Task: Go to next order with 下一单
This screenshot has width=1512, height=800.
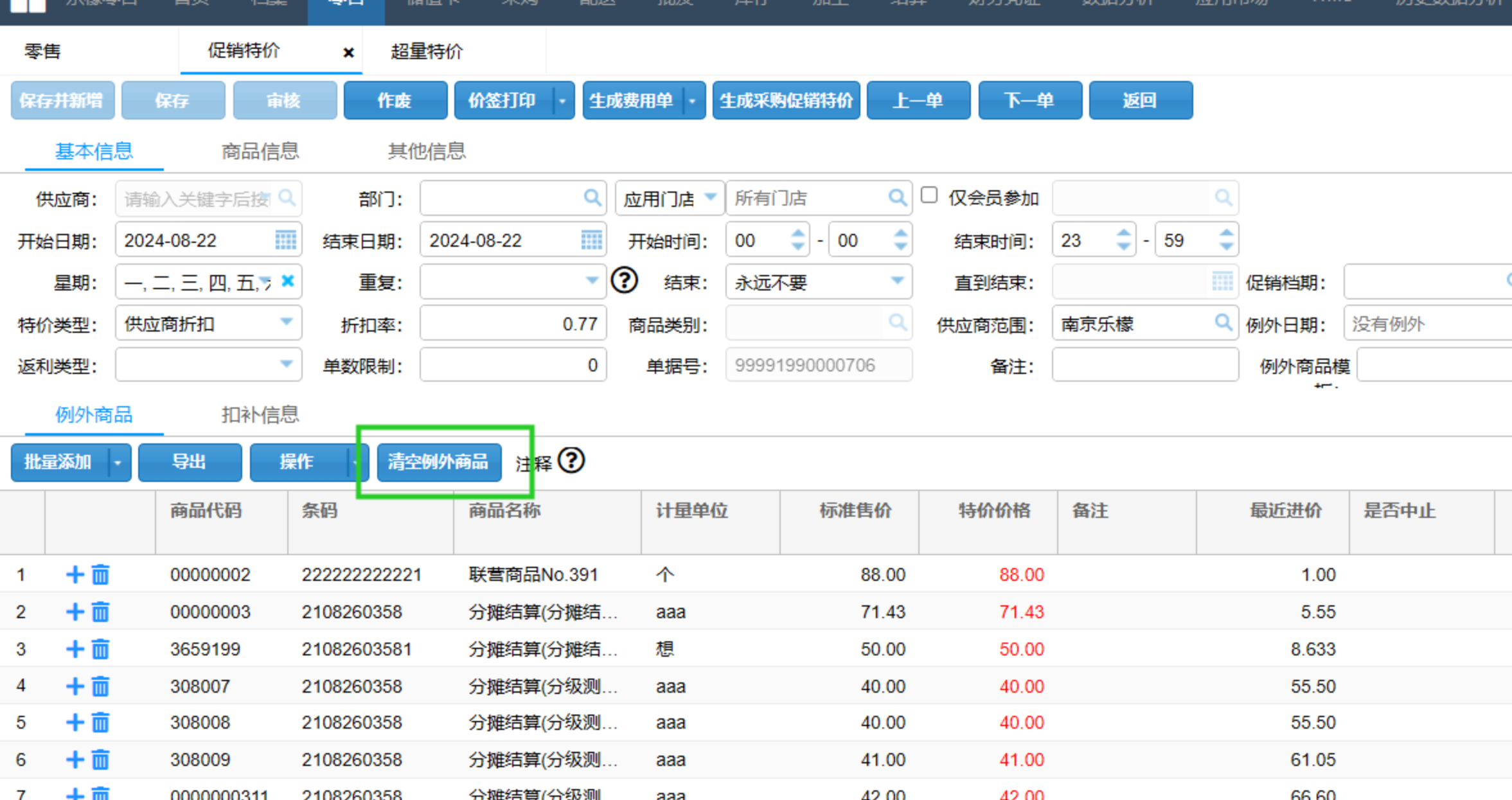Action: pyautogui.click(x=1030, y=101)
